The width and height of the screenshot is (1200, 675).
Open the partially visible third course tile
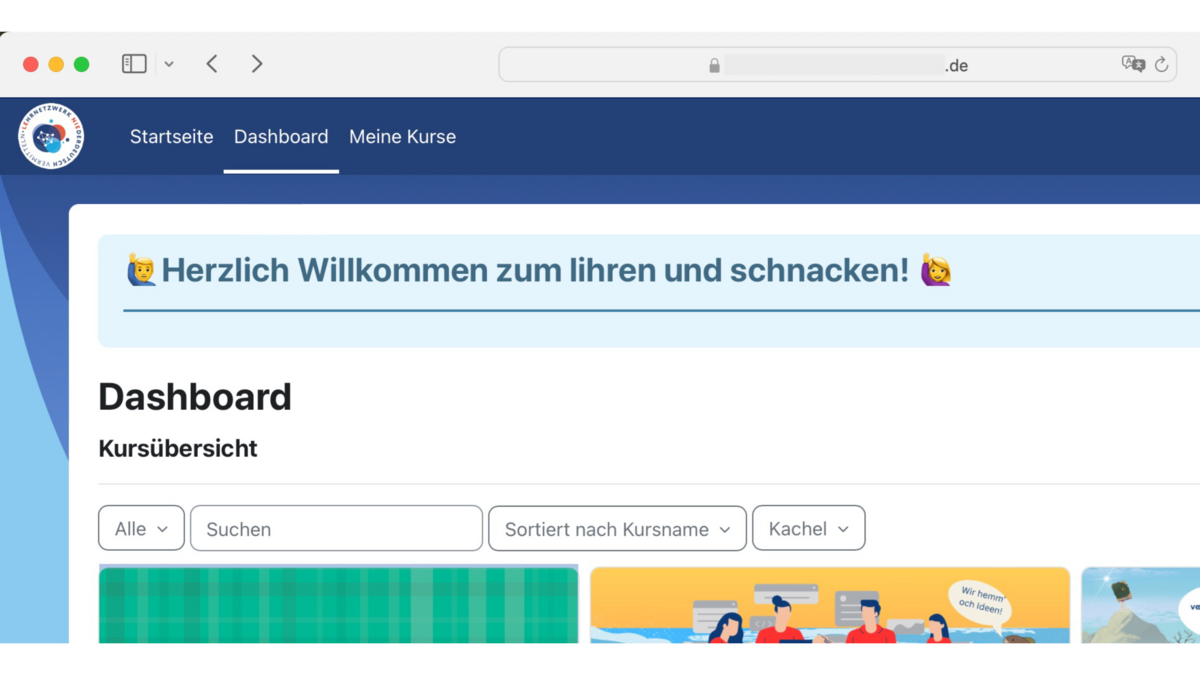coord(1140,606)
